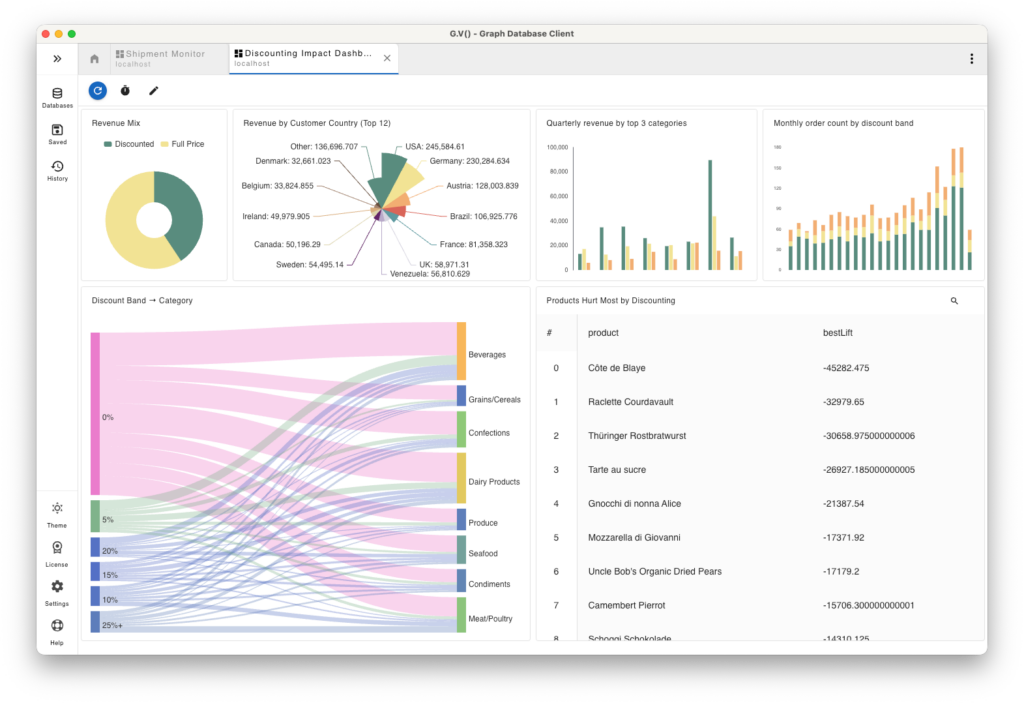Select the Discounting Impact Dashboard tab
This screenshot has width=1024, height=703.
(305, 57)
